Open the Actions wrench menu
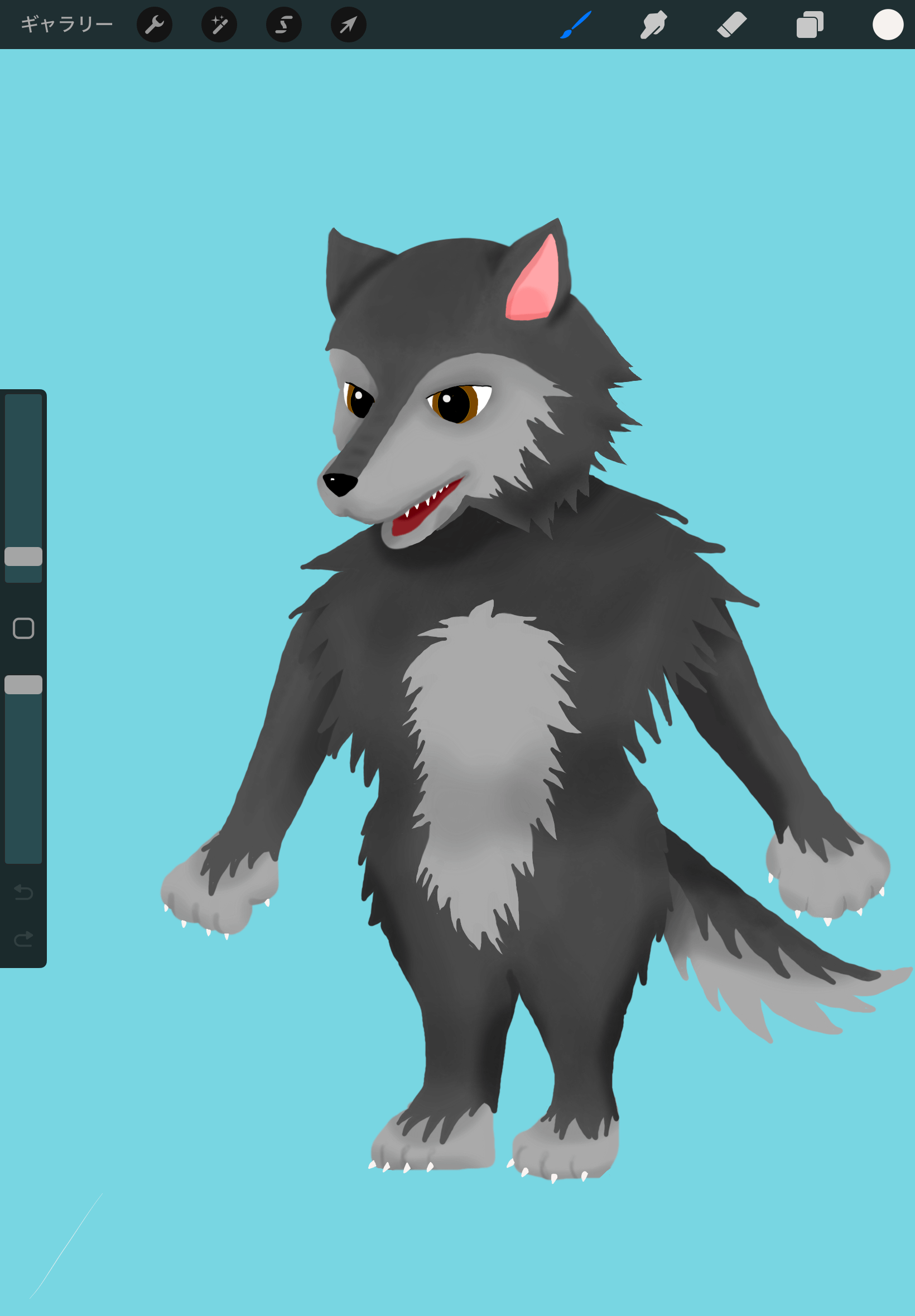Image resolution: width=915 pixels, height=1316 pixels. (x=154, y=25)
